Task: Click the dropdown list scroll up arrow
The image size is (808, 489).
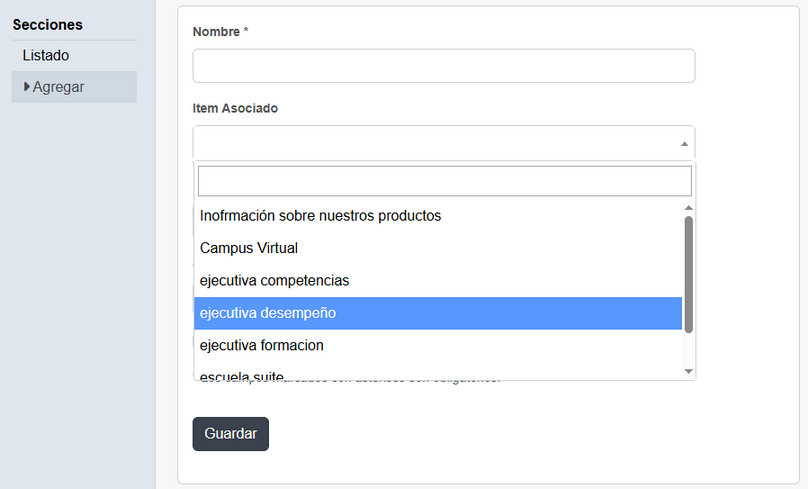Action: 688,207
